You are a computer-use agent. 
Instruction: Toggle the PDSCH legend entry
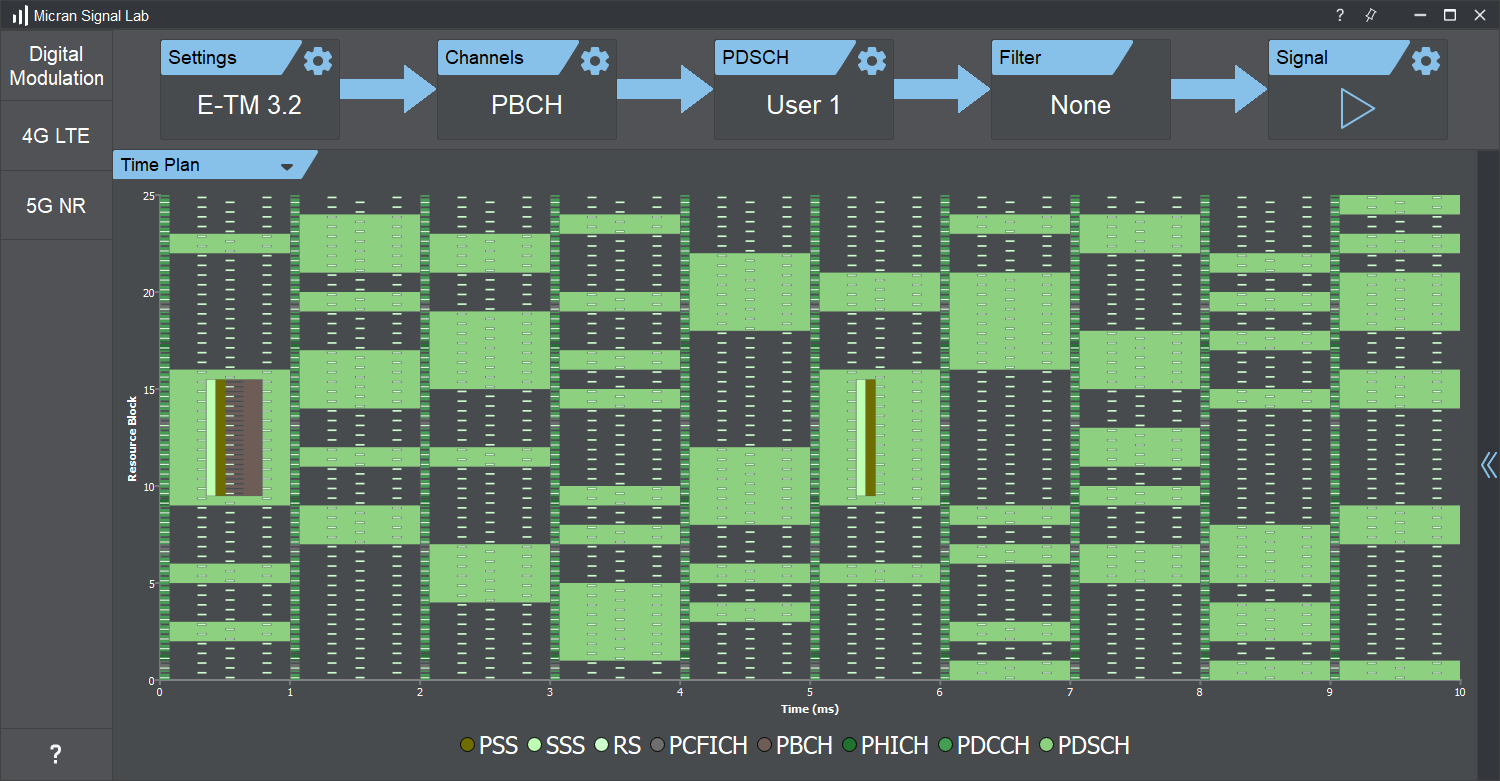(1084, 745)
